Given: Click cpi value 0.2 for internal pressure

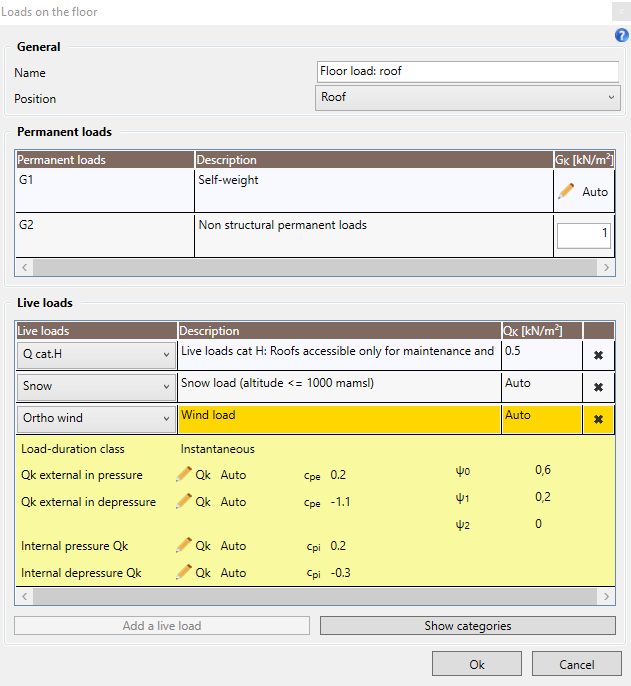Looking at the screenshot, I should click(338, 546).
